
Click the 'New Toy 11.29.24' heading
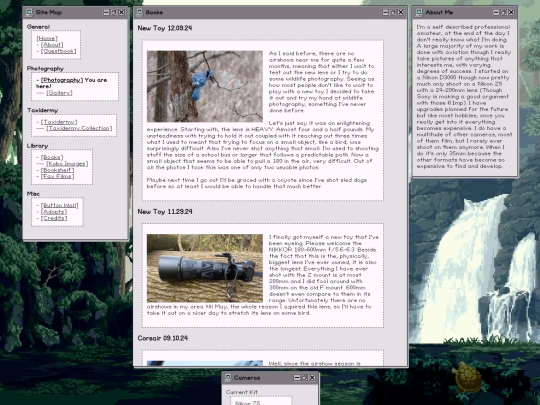(165, 211)
